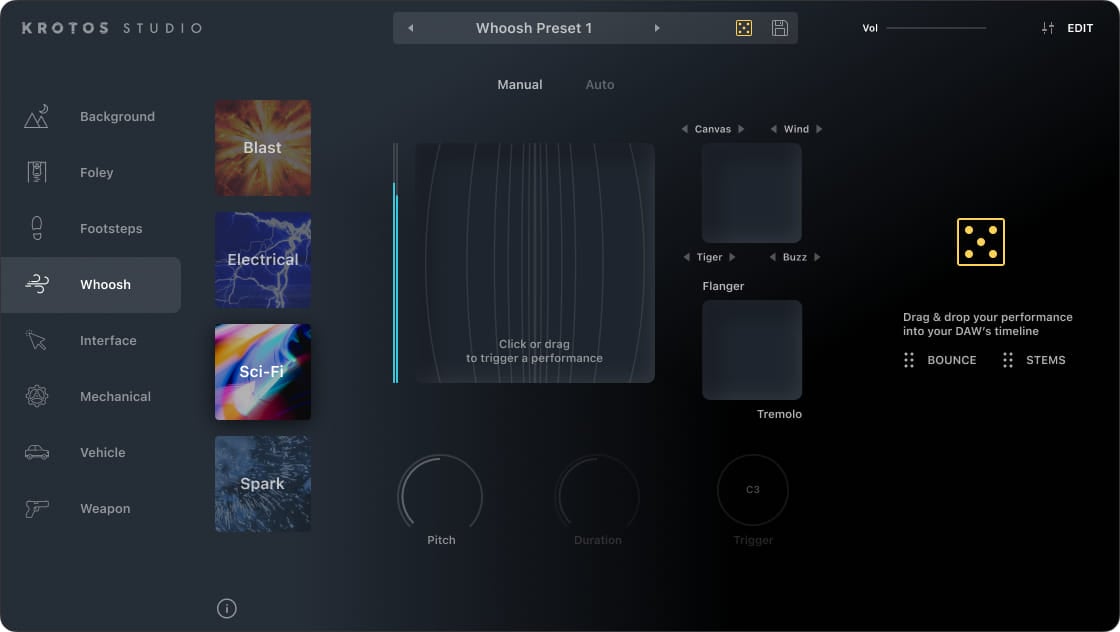Viewport: 1120px width, 632px height.
Task: Click the BOUNCE button
Action: [x=940, y=360]
